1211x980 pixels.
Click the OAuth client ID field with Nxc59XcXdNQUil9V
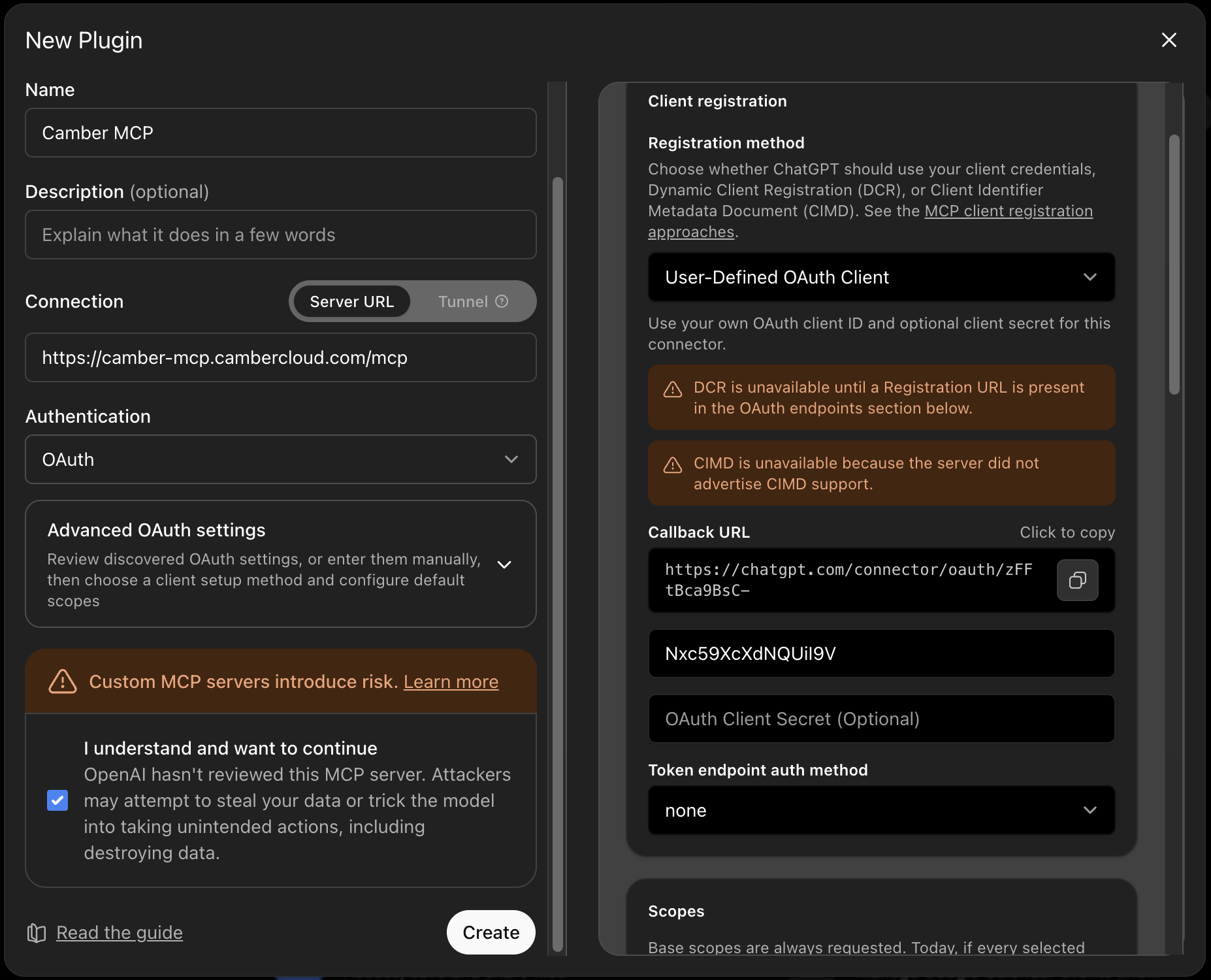coord(881,653)
